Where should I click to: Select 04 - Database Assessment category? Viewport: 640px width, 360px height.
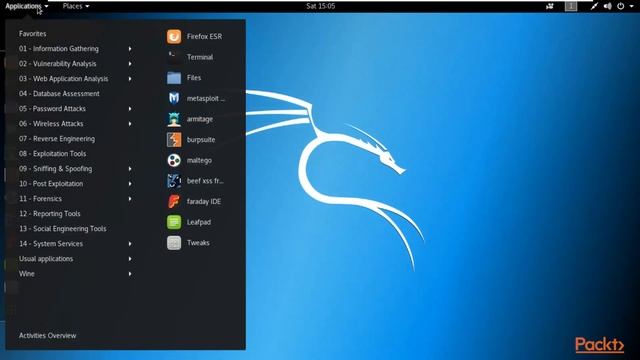(59, 93)
